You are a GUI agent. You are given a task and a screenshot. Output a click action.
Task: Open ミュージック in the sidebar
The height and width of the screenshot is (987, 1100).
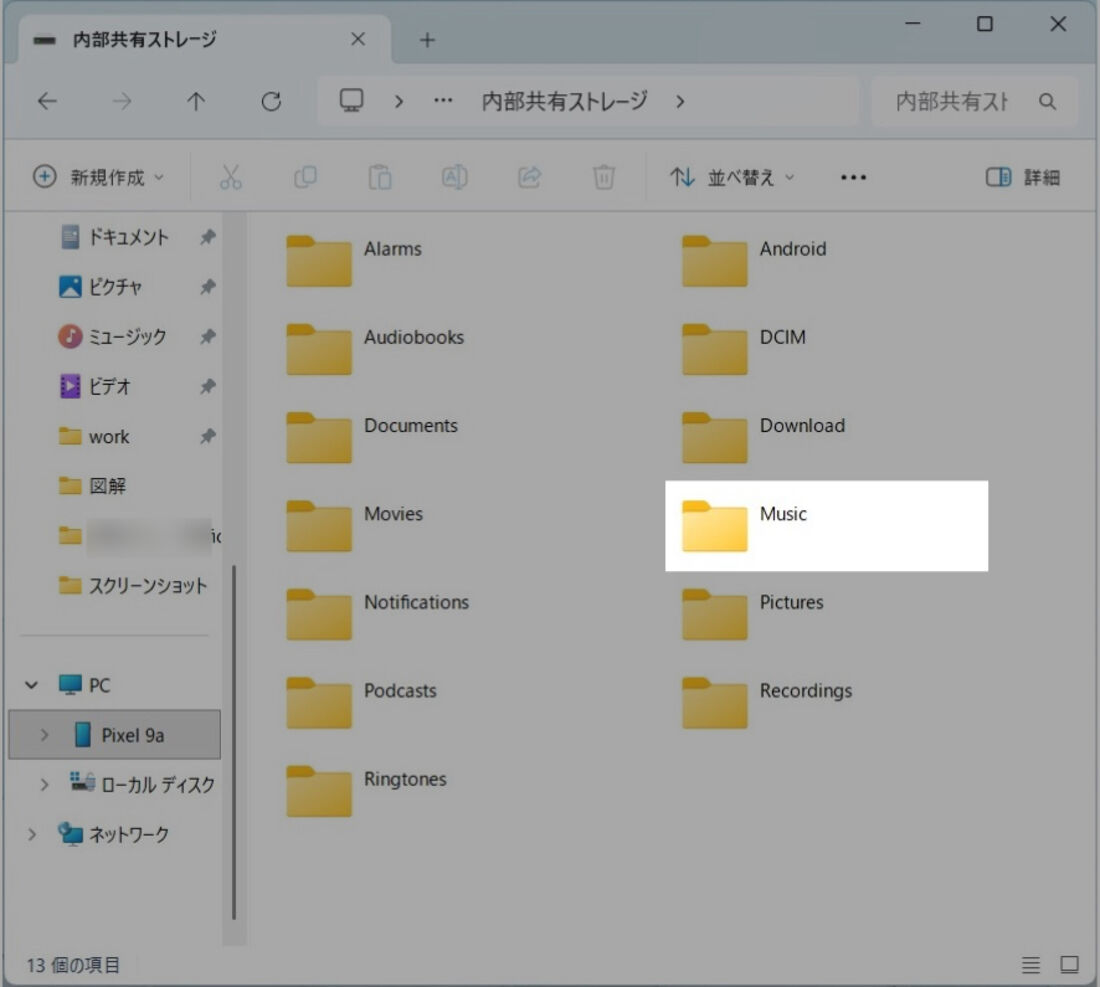point(112,337)
